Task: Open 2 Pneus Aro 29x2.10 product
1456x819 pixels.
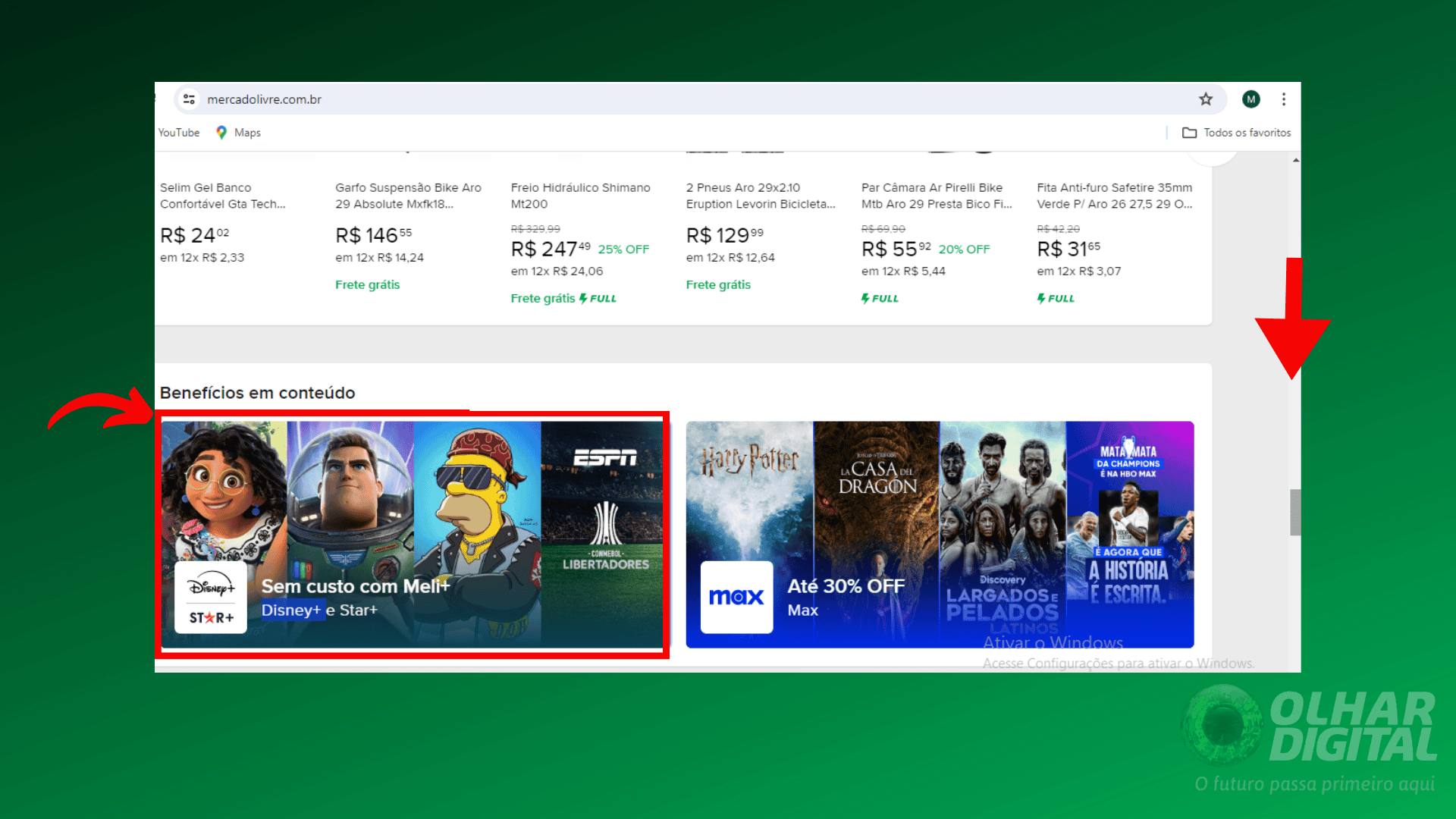Action: (761, 196)
